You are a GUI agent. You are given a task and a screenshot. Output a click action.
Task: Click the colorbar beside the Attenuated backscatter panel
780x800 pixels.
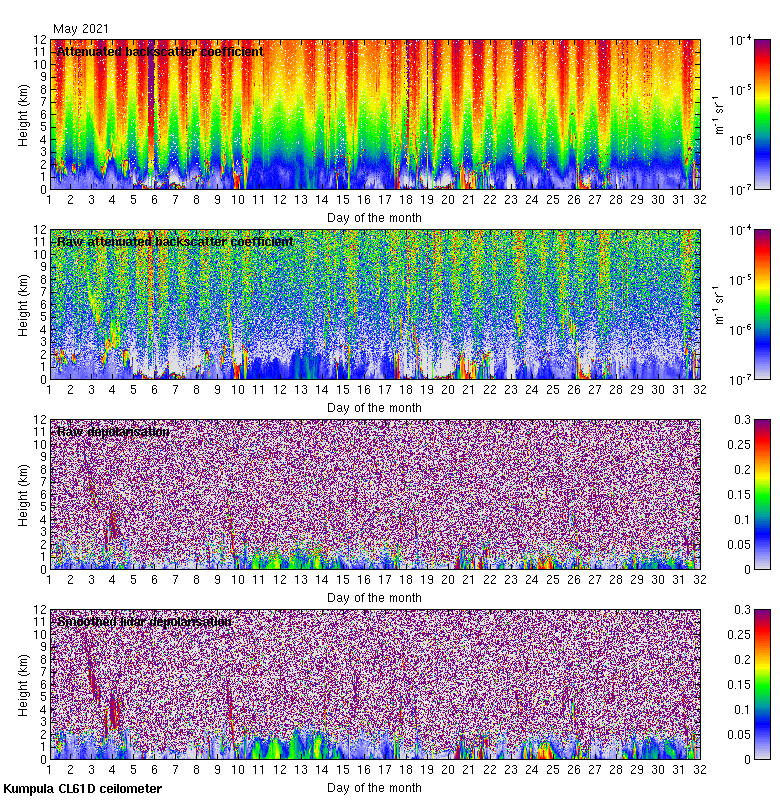click(x=762, y=114)
